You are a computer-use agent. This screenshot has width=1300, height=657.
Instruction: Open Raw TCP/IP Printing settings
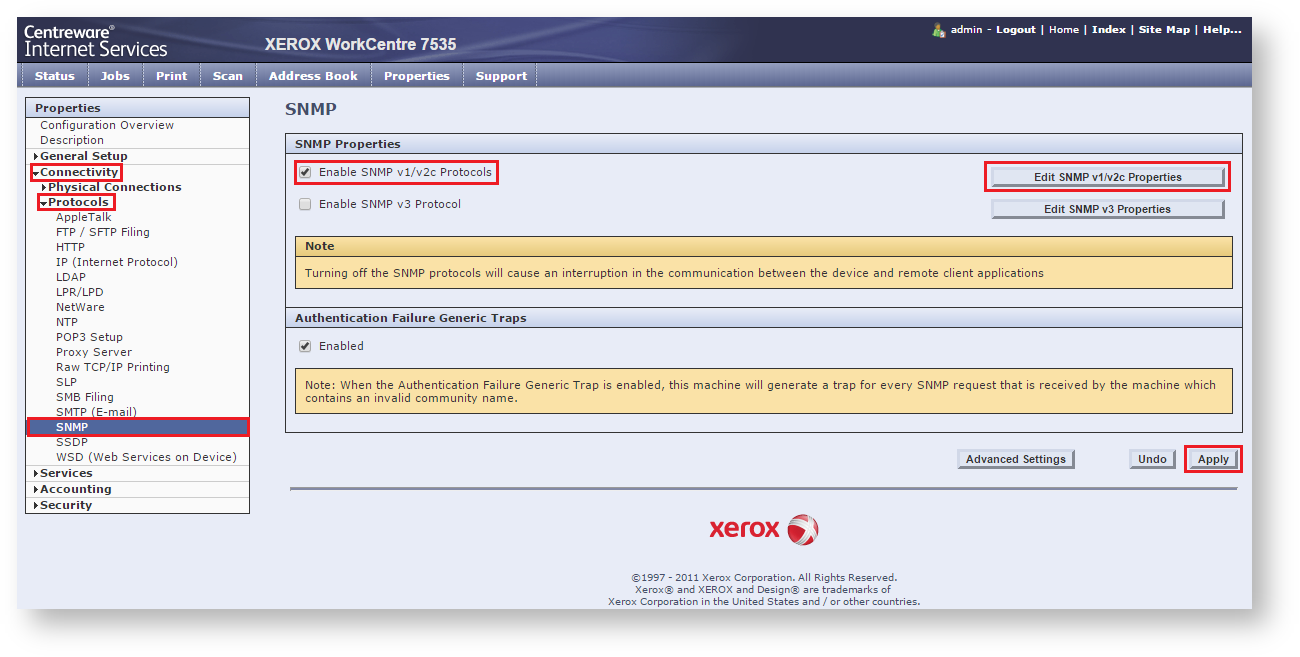(113, 367)
